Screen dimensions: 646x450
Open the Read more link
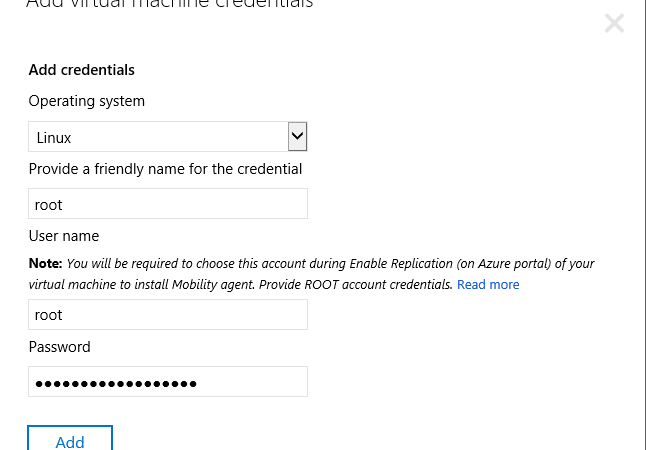488,284
